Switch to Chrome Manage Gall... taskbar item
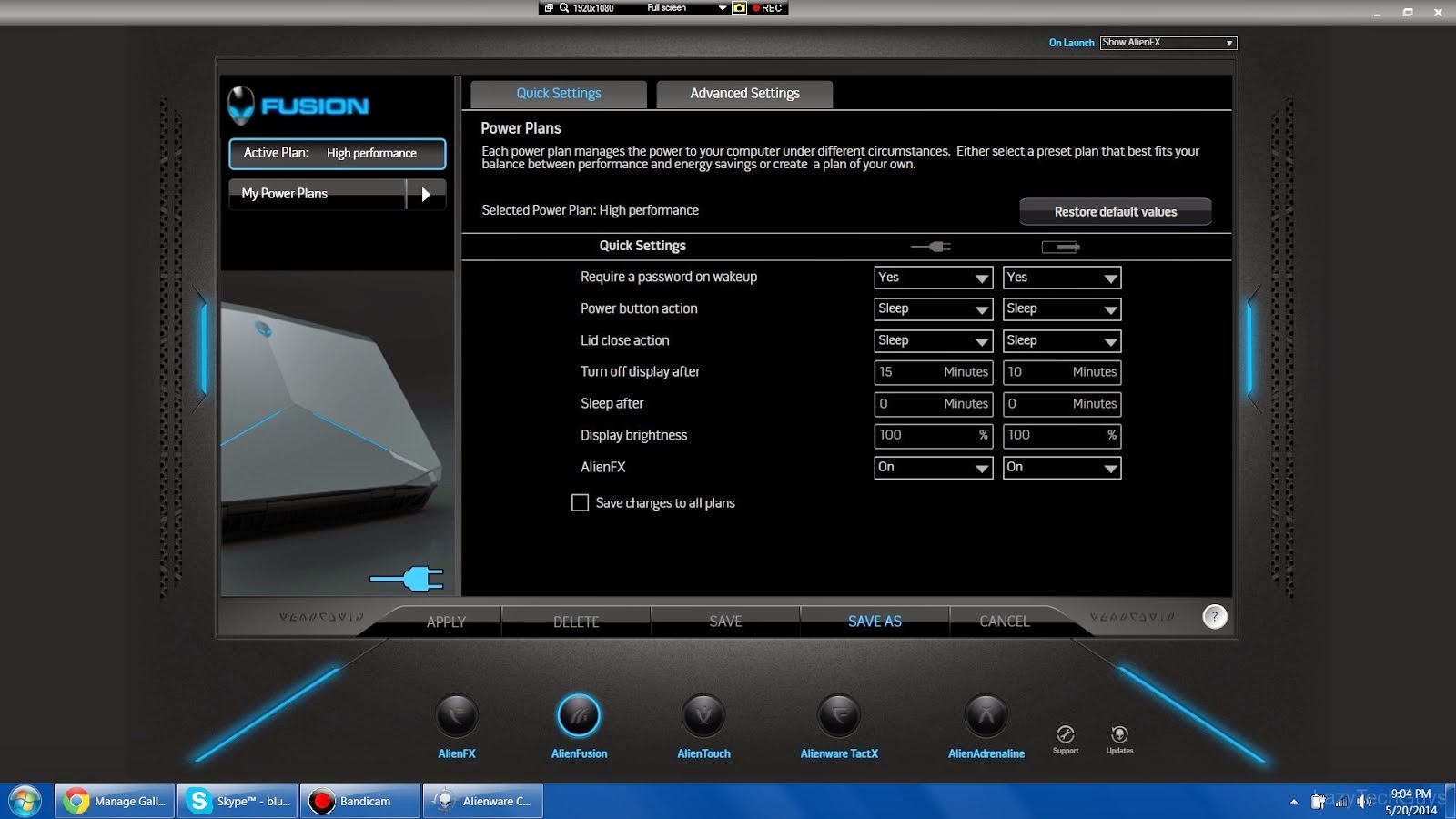The width and height of the screenshot is (1456, 819). click(x=115, y=801)
